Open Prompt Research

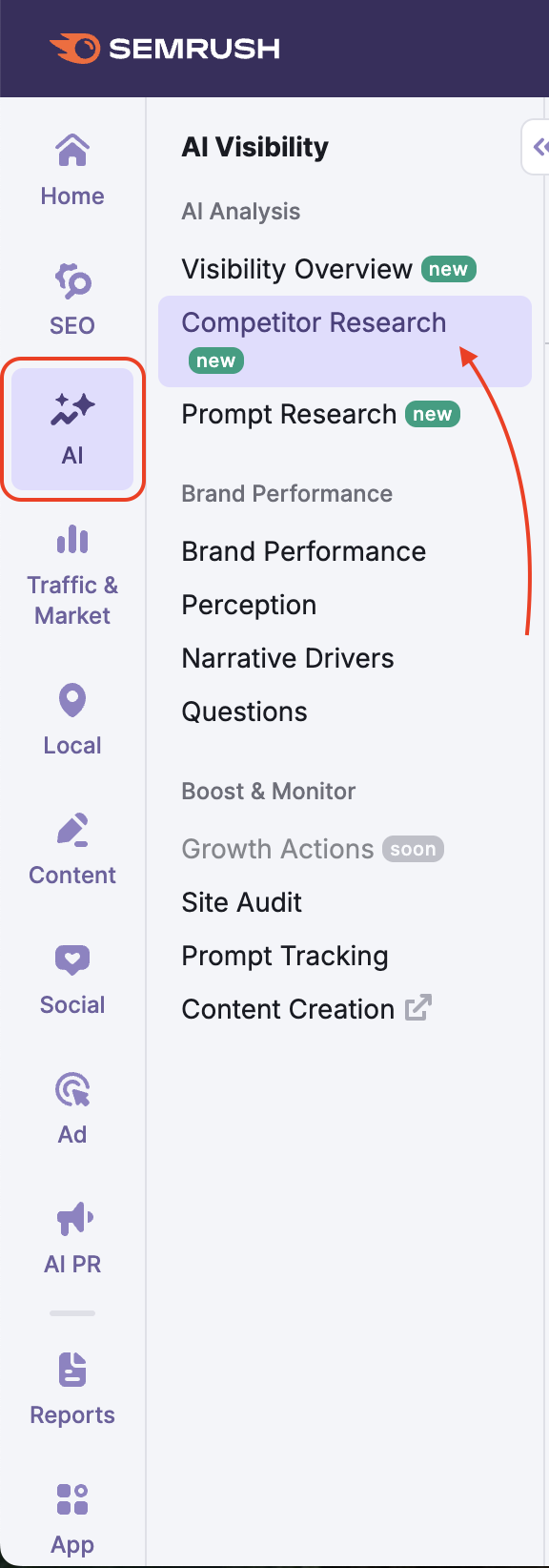tap(288, 414)
